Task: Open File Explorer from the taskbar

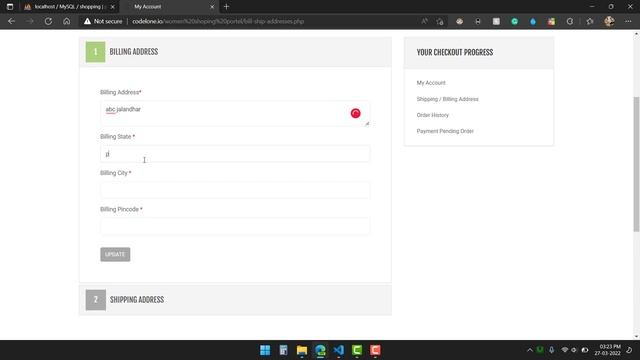Action: (x=302, y=350)
